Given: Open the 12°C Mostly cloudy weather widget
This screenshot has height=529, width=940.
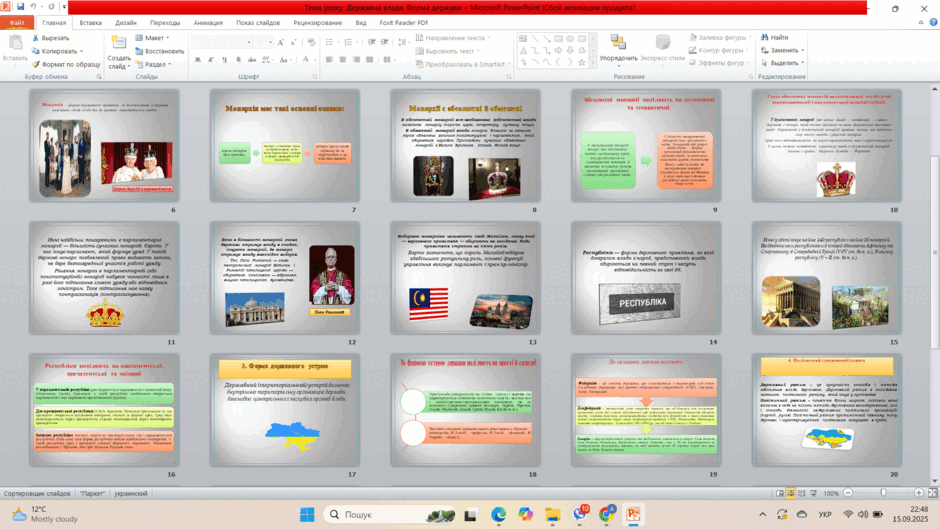Looking at the screenshot, I should [x=45, y=514].
